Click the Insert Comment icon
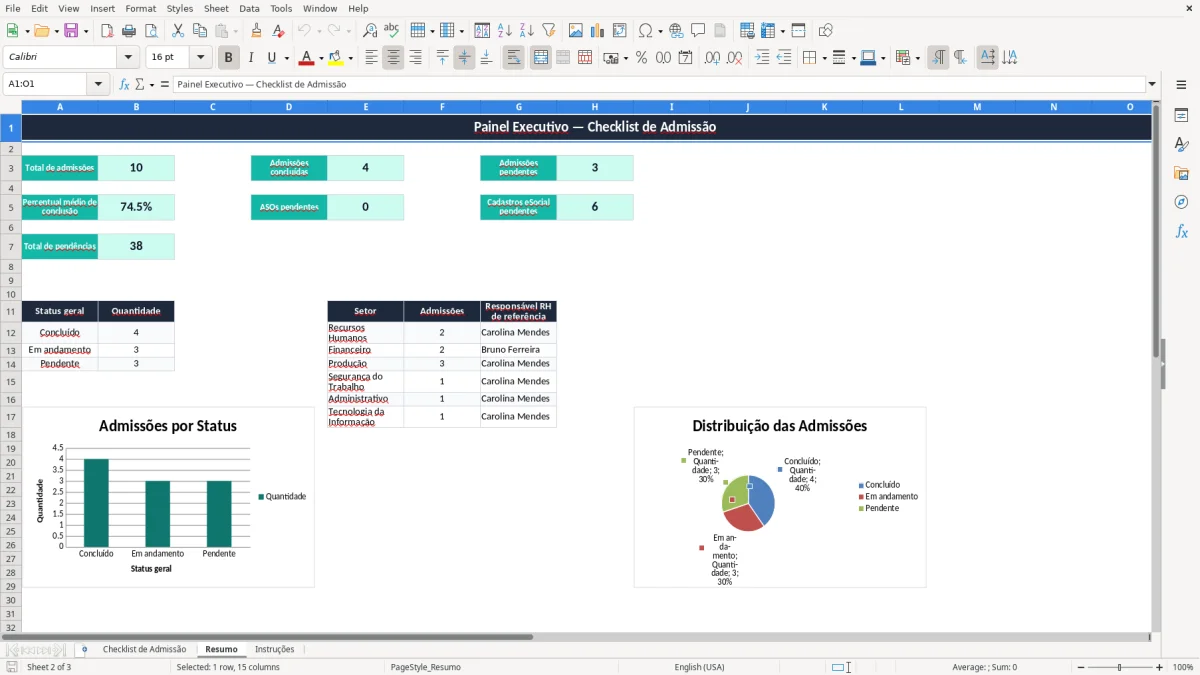 [x=698, y=31]
